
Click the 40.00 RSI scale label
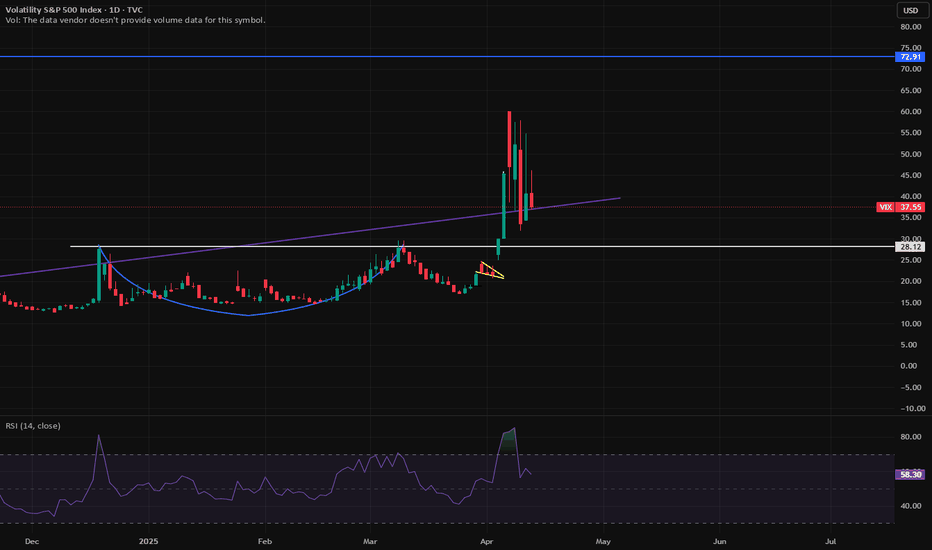coord(911,506)
